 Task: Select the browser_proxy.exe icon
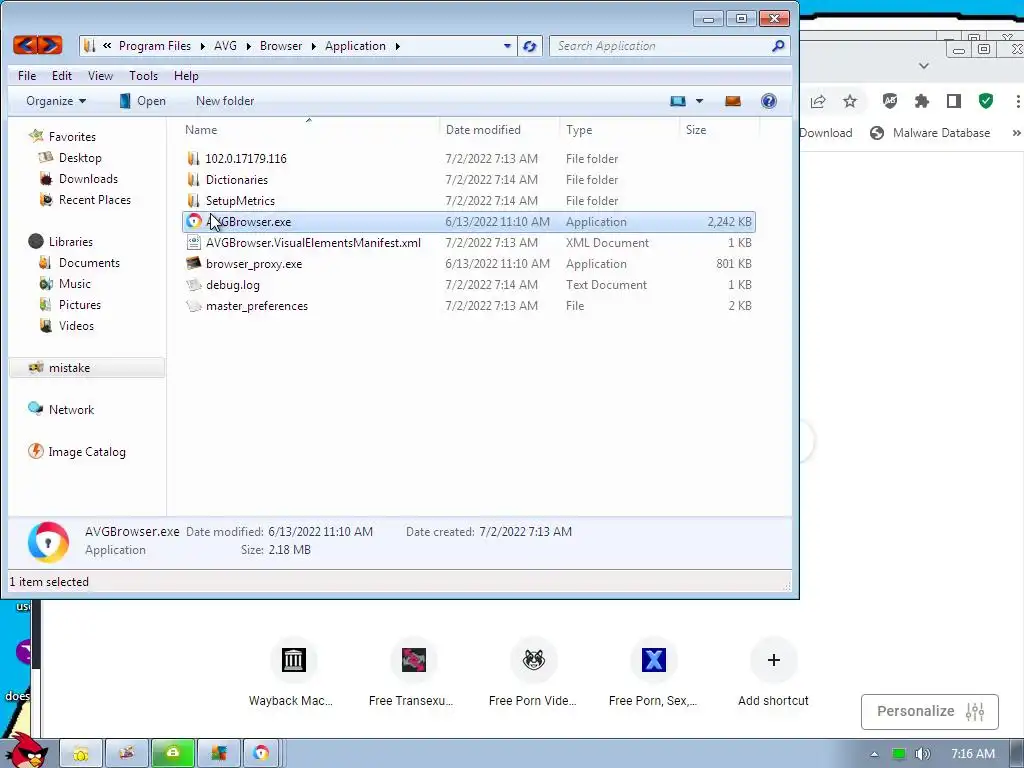pos(193,263)
